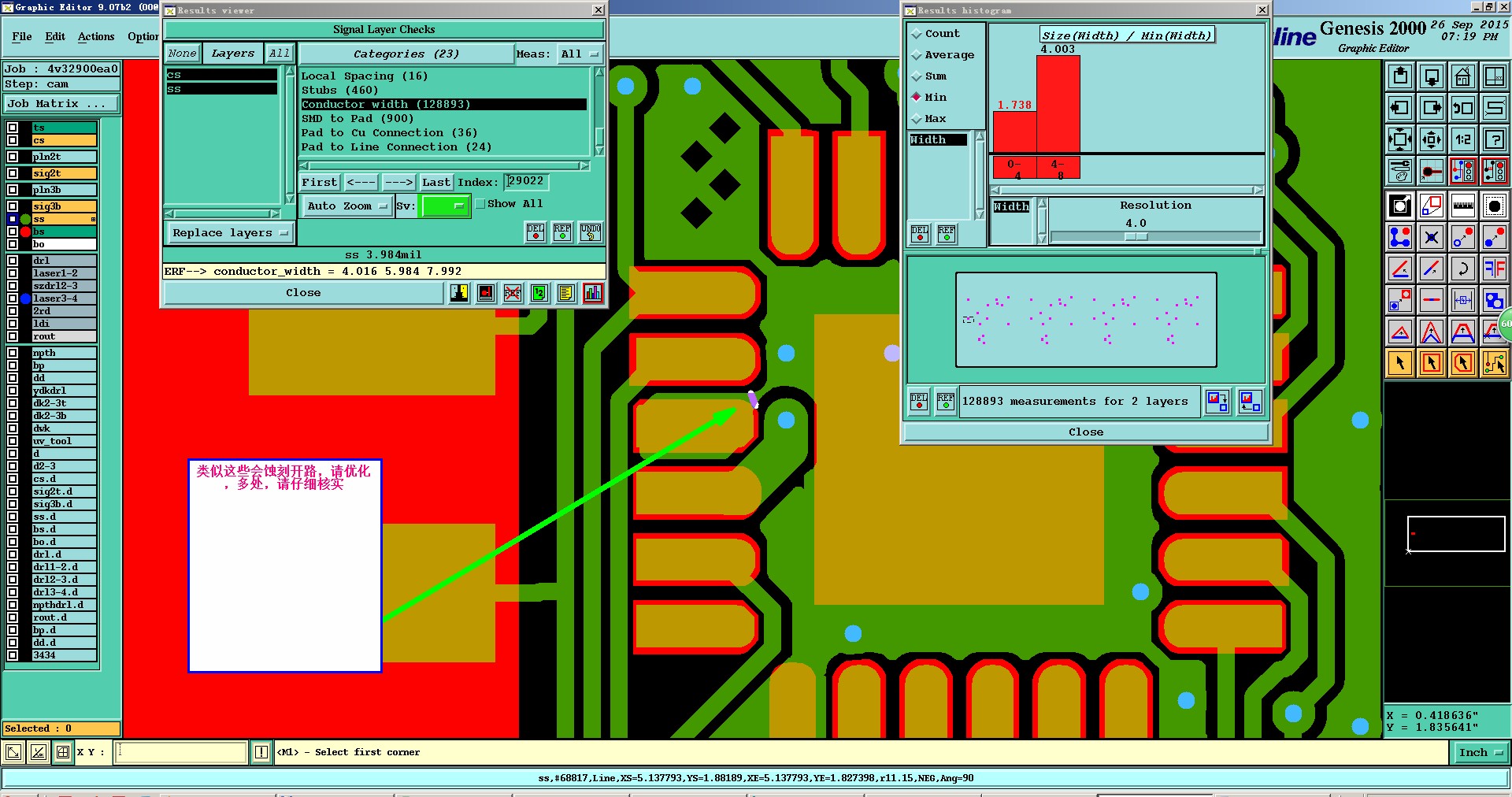Open the Actions menu
Screen dimensions: 1512x797
click(96, 37)
